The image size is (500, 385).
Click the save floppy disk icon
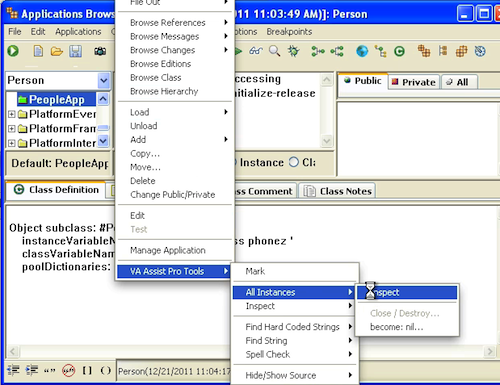[x=76, y=51]
